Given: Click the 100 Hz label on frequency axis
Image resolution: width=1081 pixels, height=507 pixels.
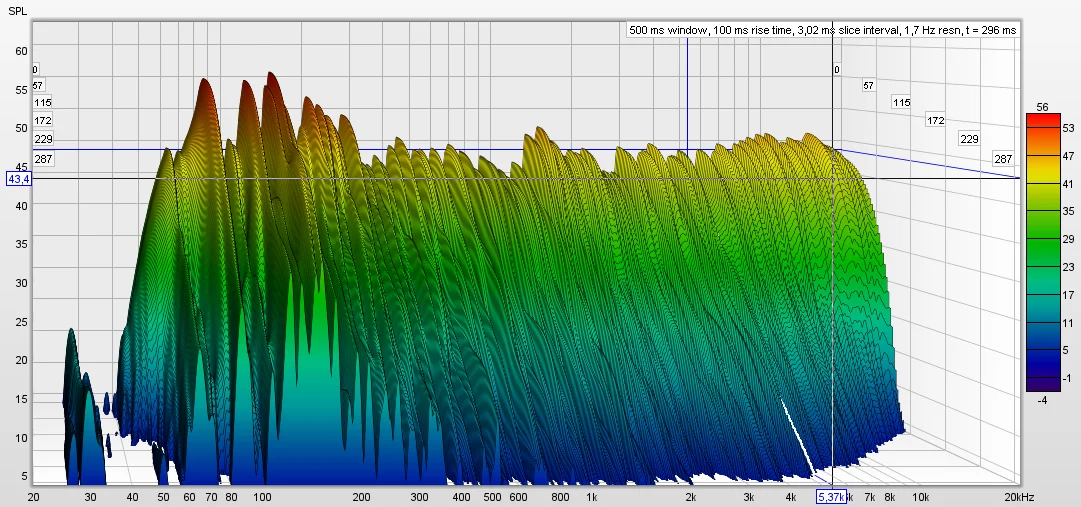Looking at the screenshot, I should click(262, 497).
